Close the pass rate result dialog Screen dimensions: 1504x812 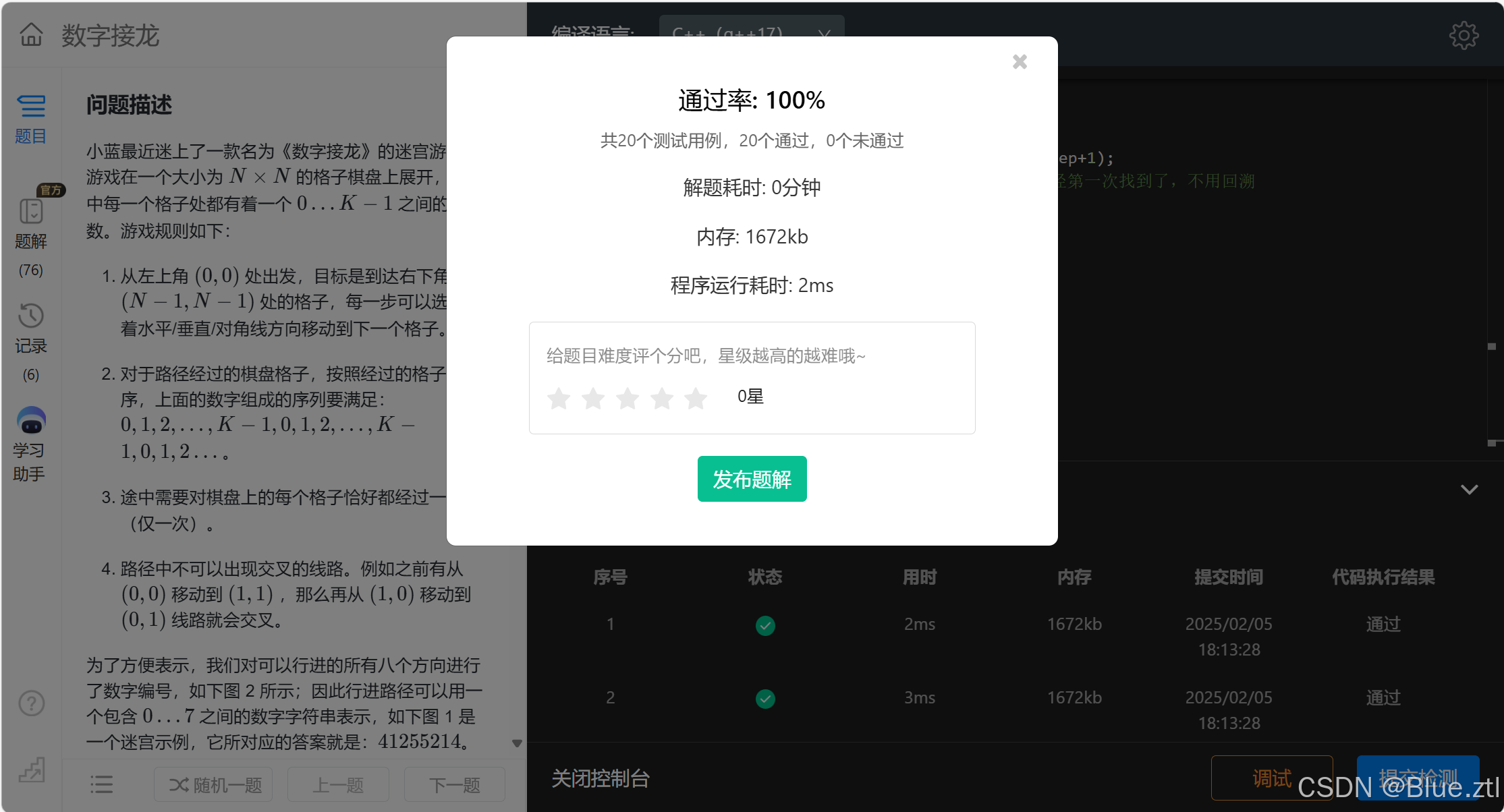[x=1020, y=62]
